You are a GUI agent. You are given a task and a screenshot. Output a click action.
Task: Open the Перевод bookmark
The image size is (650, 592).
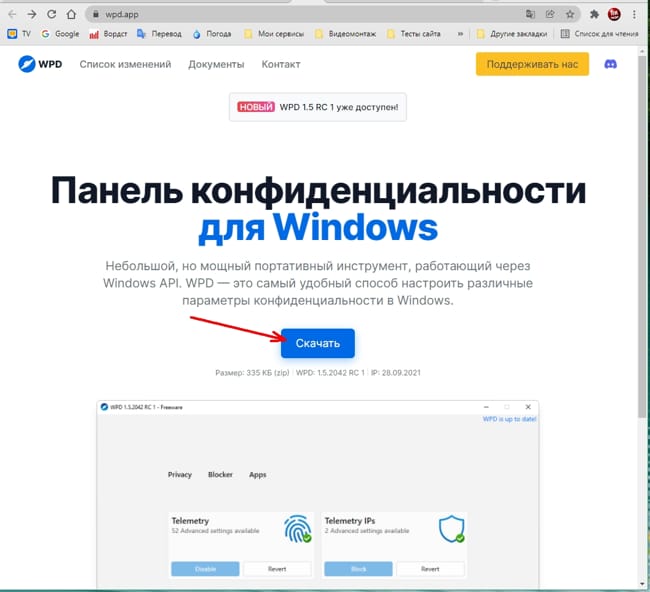[x=160, y=34]
